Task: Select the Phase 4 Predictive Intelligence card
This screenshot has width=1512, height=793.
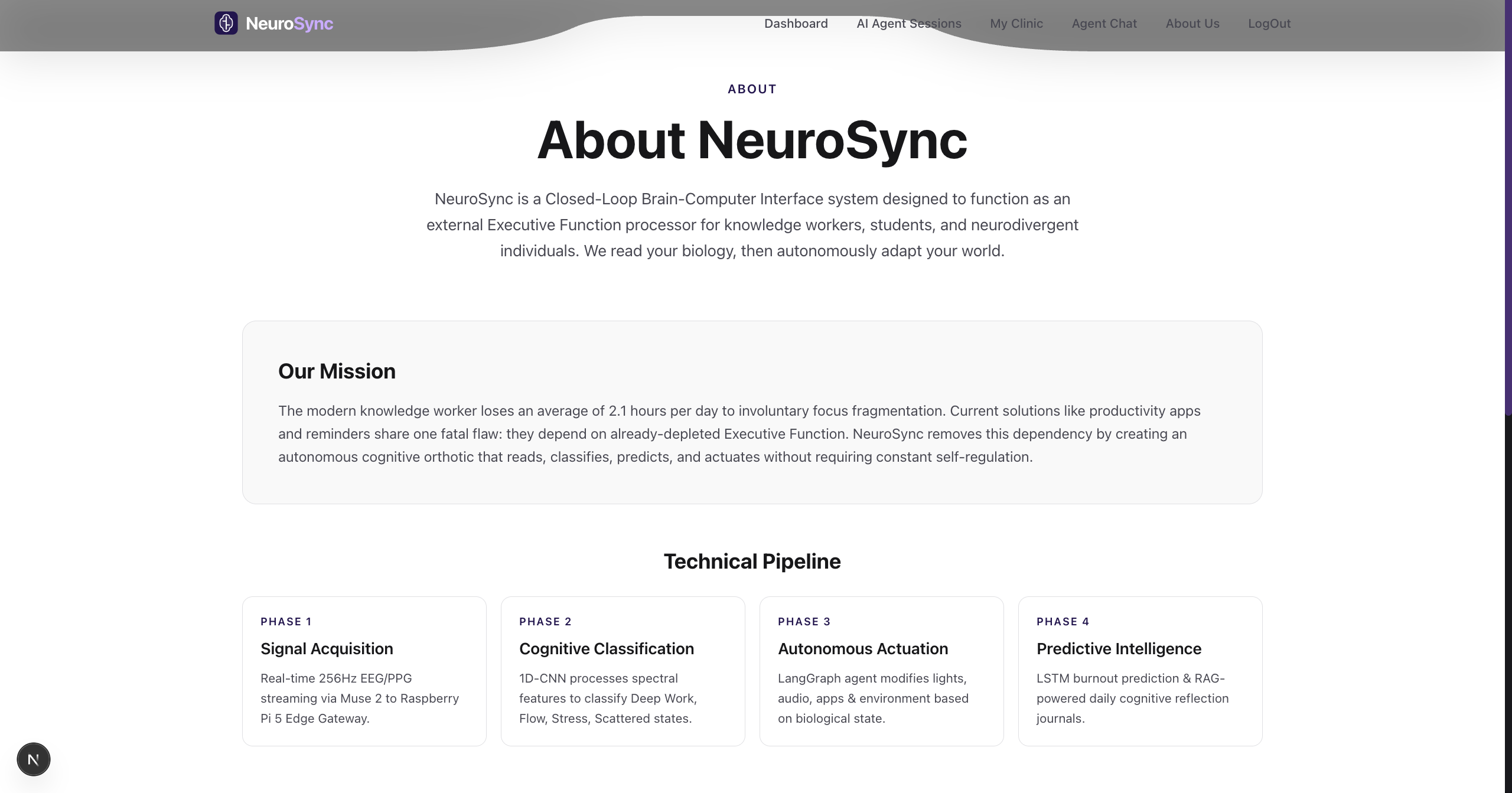Action: pyautogui.click(x=1140, y=671)
